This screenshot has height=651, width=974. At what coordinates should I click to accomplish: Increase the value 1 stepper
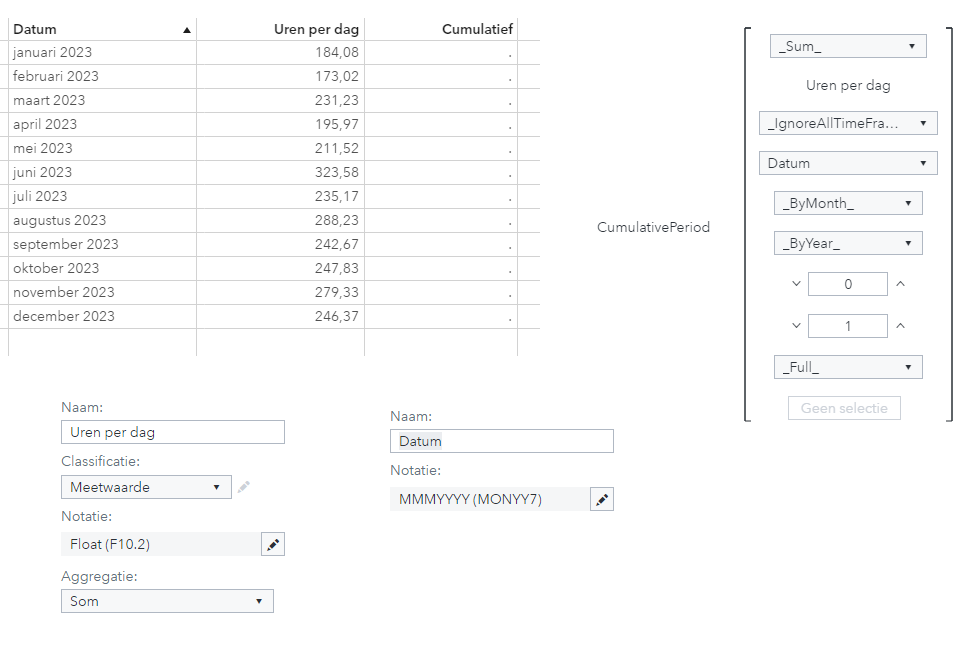point(900,326)
